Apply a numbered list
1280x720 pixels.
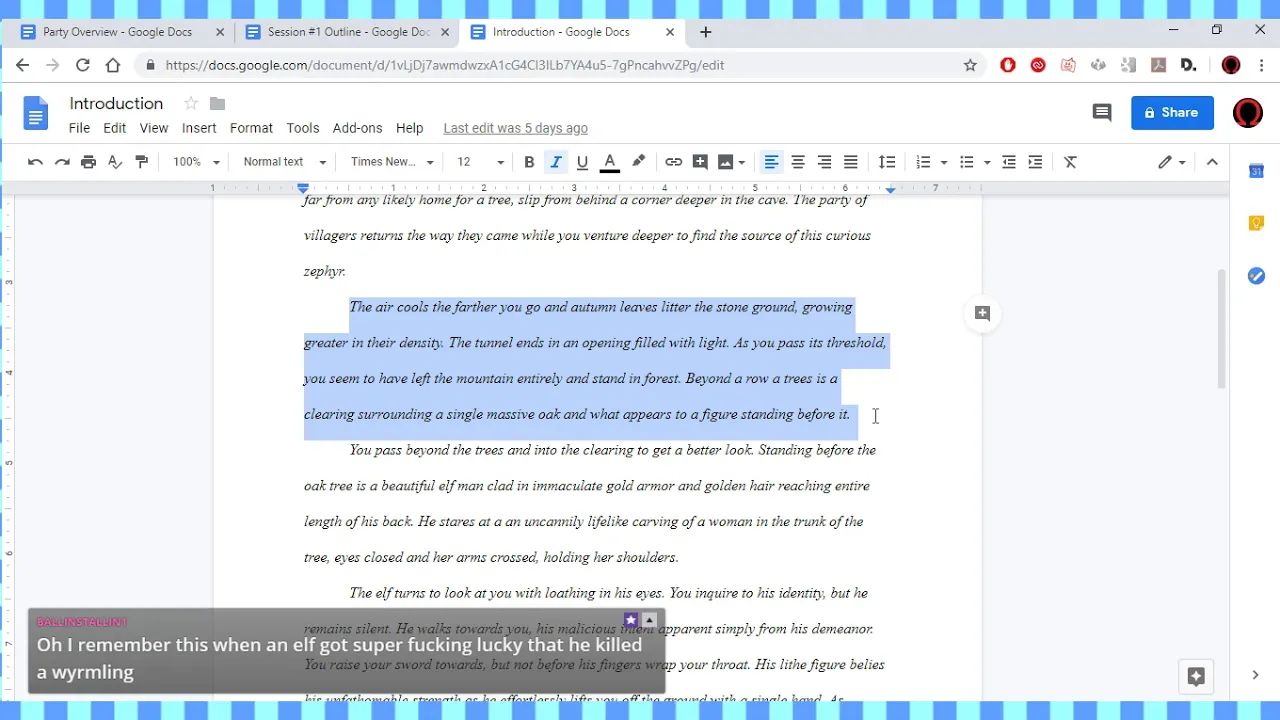coord(923,162)
